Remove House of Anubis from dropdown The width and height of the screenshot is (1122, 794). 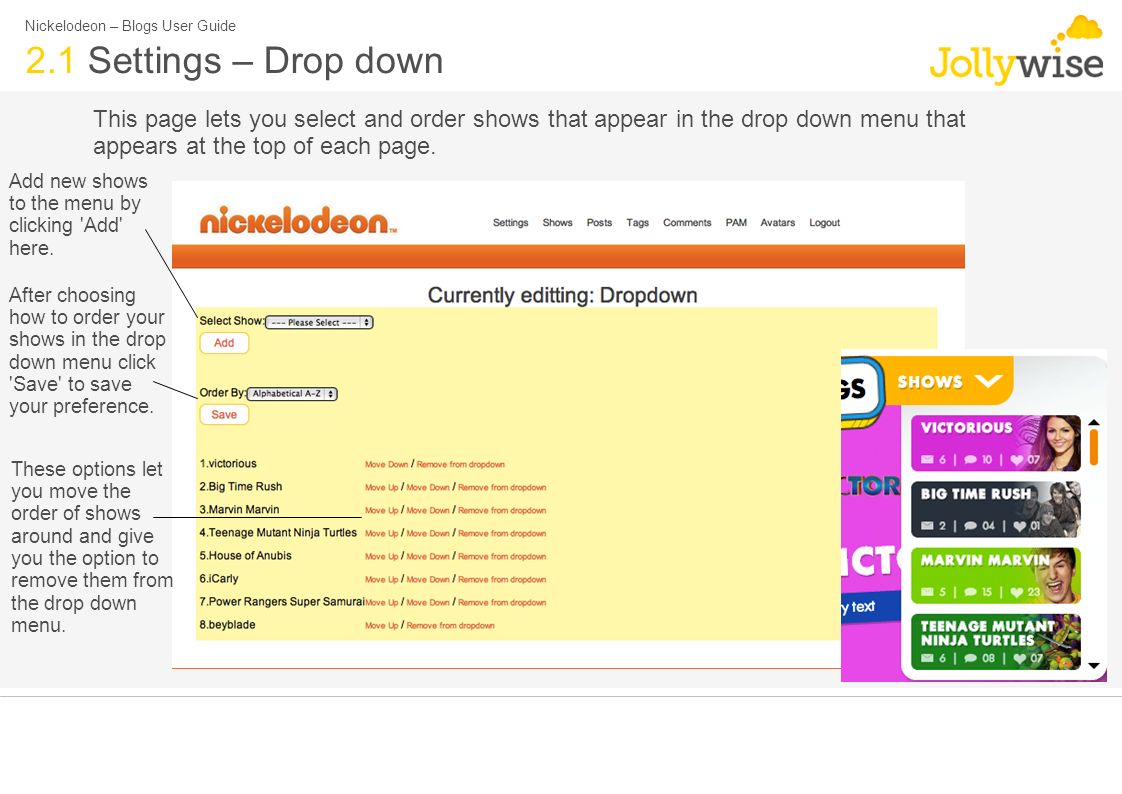coord(502,556)
